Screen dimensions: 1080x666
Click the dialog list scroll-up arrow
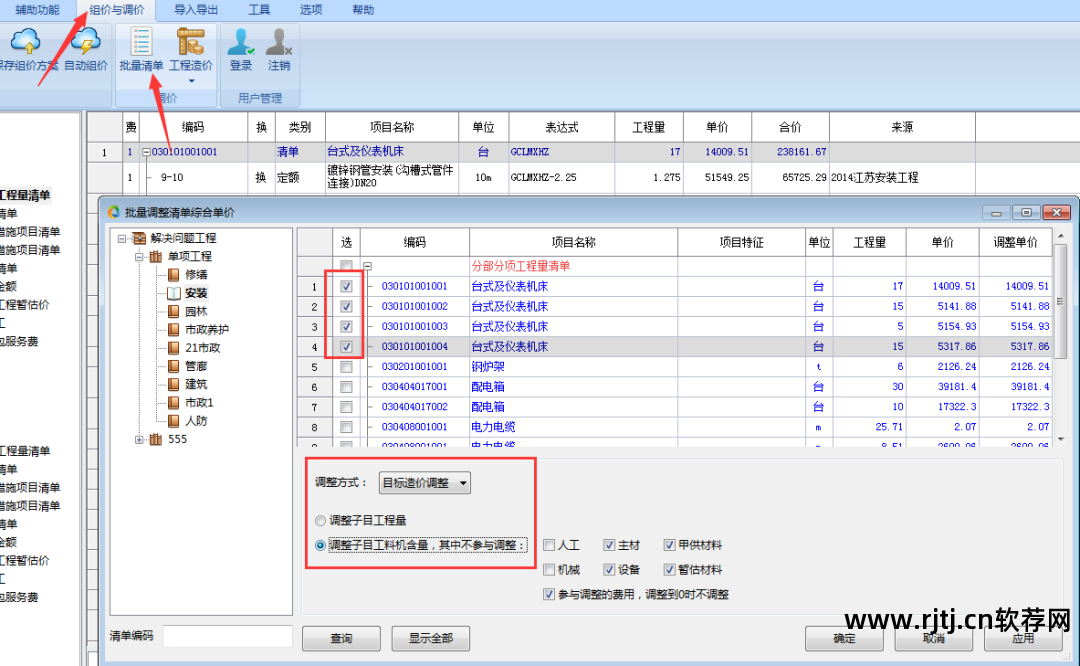[1061, 236]
